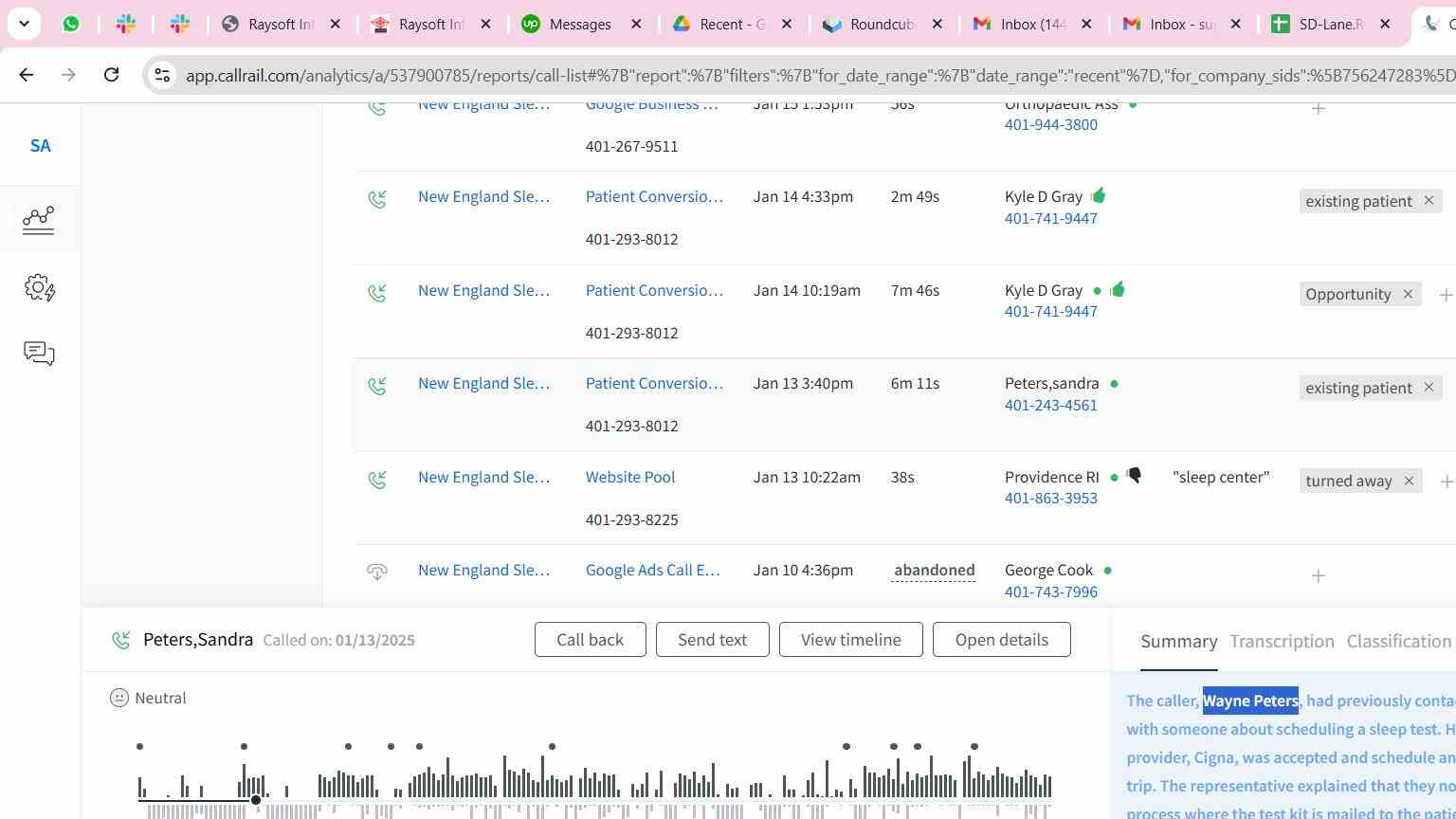Open New England Sle… link in George Cook row
Image resolution: width=1456 pixels, height=819 pixels.
click(483, 570)
